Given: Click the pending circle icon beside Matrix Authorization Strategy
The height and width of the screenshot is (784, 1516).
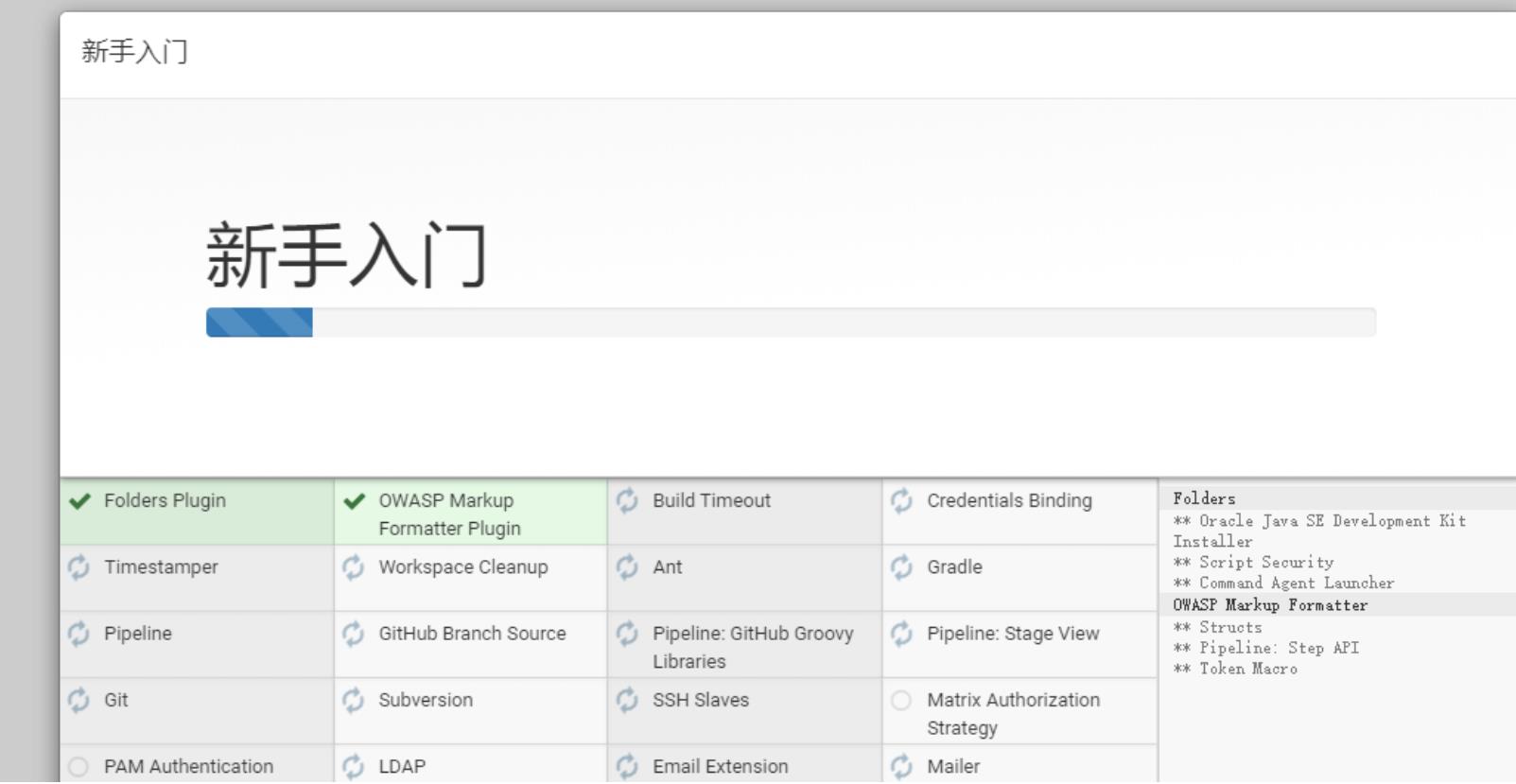Looking at the screenshot, I should [x=901, y=700].
